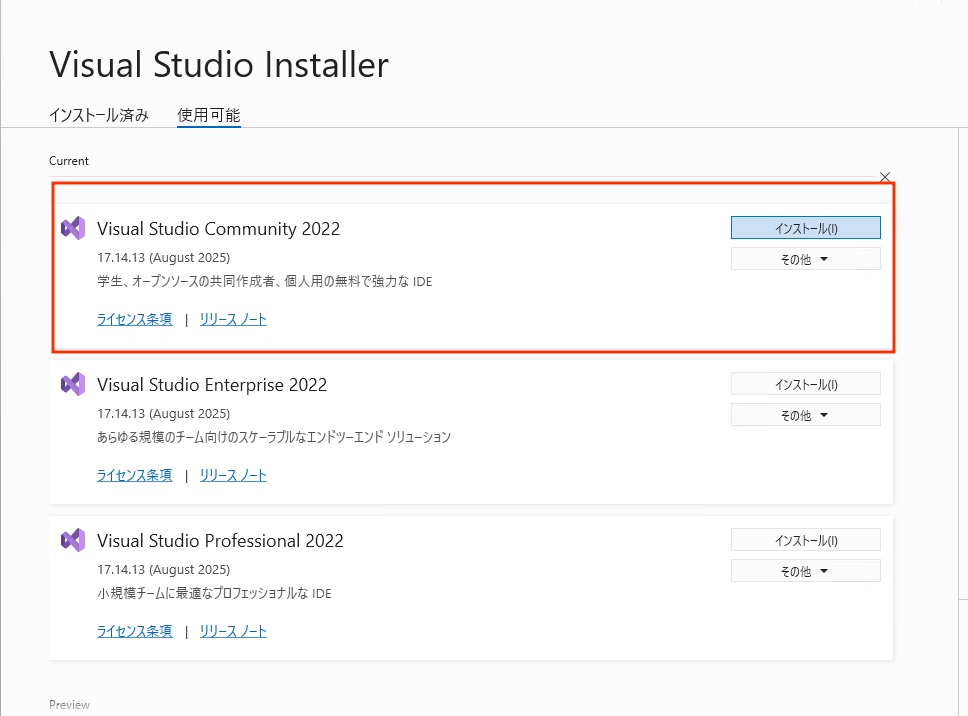Expand the その他 dropdown for Professional 2022
The width and height of the screenshot is (968, 716).
pyautogui.click(x=806, y=572)
